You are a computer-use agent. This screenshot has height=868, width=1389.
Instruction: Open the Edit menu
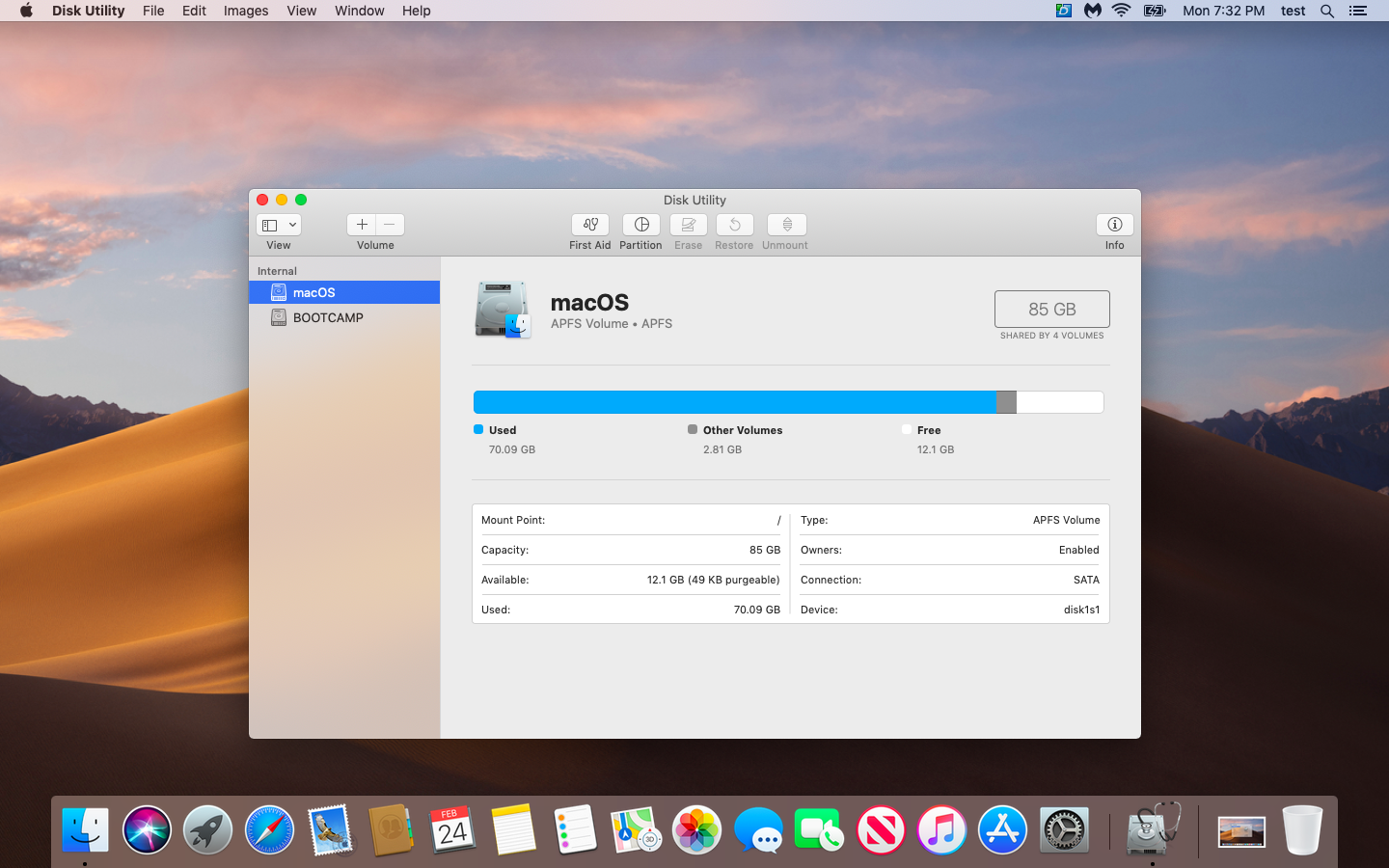pos(194,11)
